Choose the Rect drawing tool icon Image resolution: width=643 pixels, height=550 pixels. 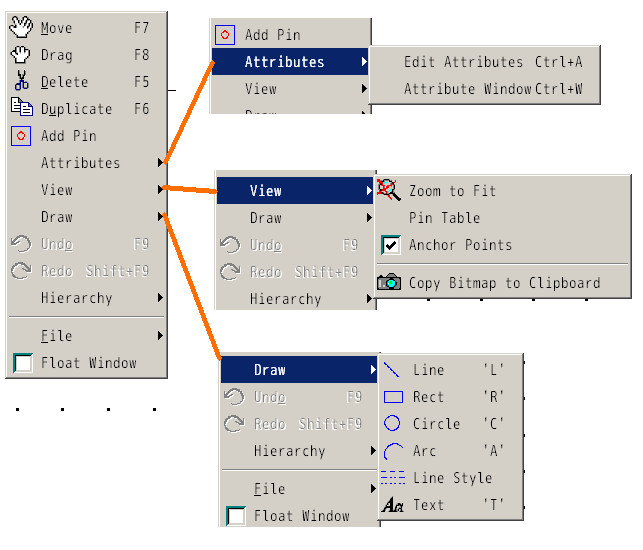point(393,397)
